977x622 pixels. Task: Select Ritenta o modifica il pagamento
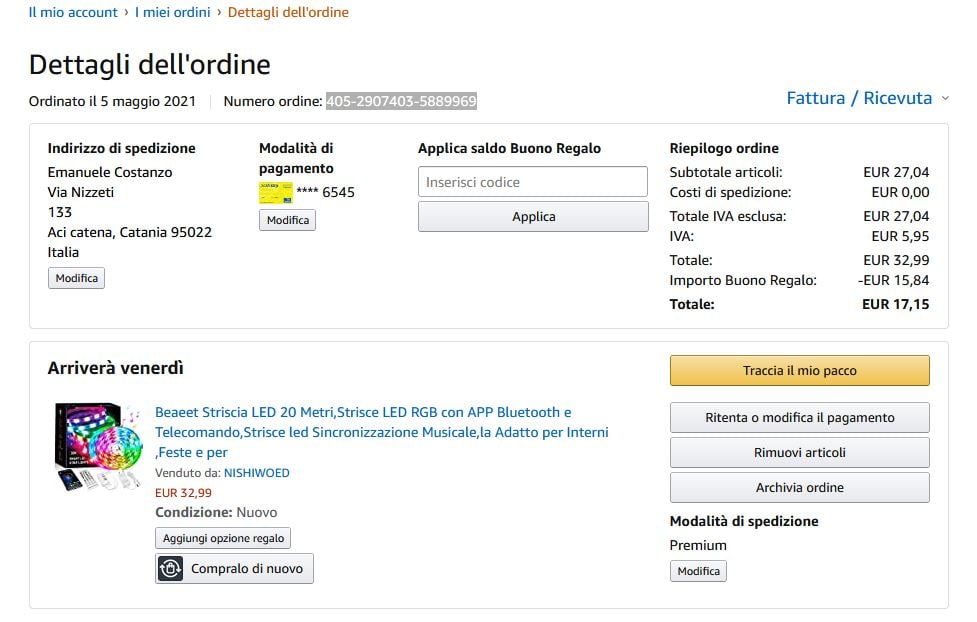pyautogui.click(x=799, y=418)
